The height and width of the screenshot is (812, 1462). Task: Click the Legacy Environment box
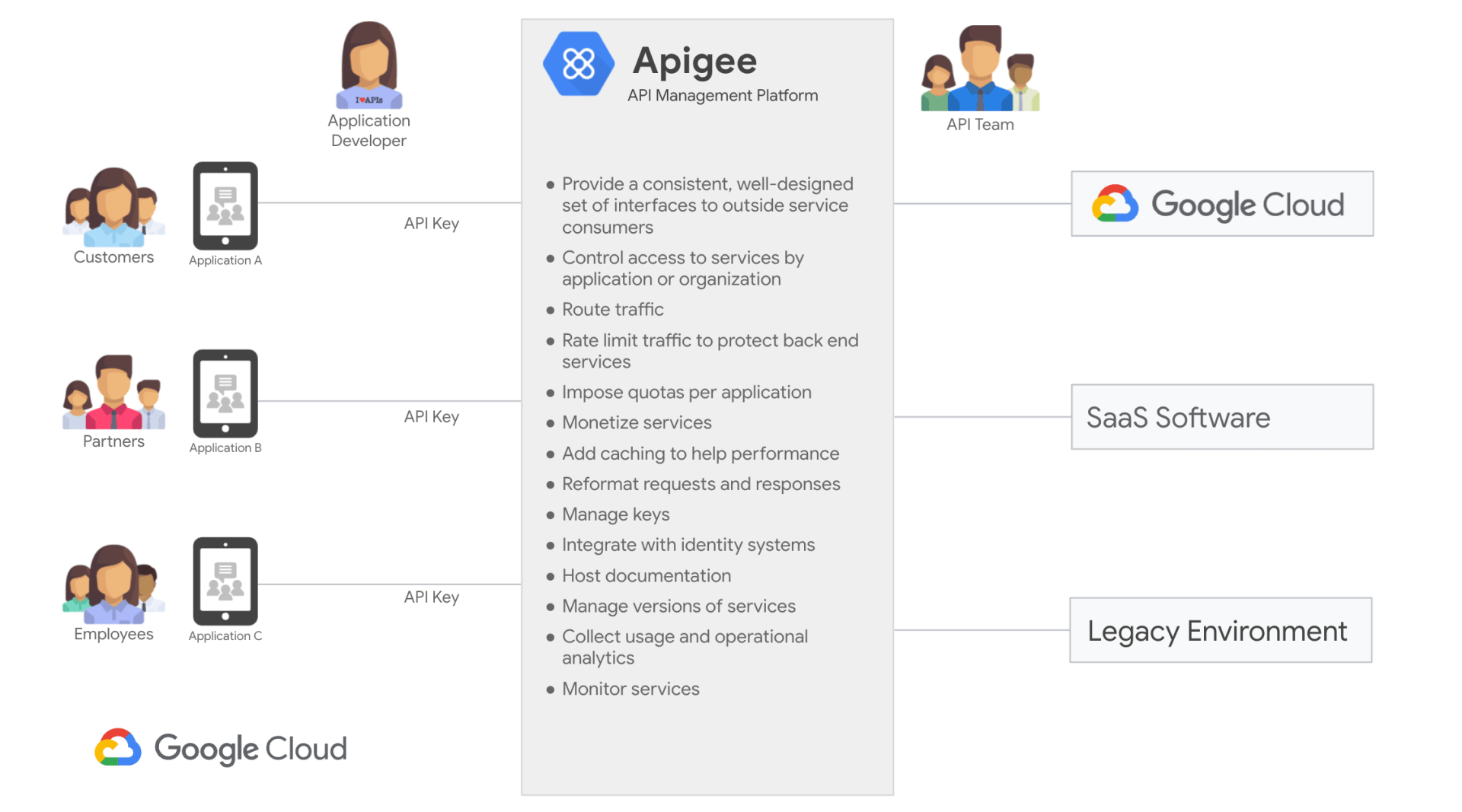(x=1221, y=630)
